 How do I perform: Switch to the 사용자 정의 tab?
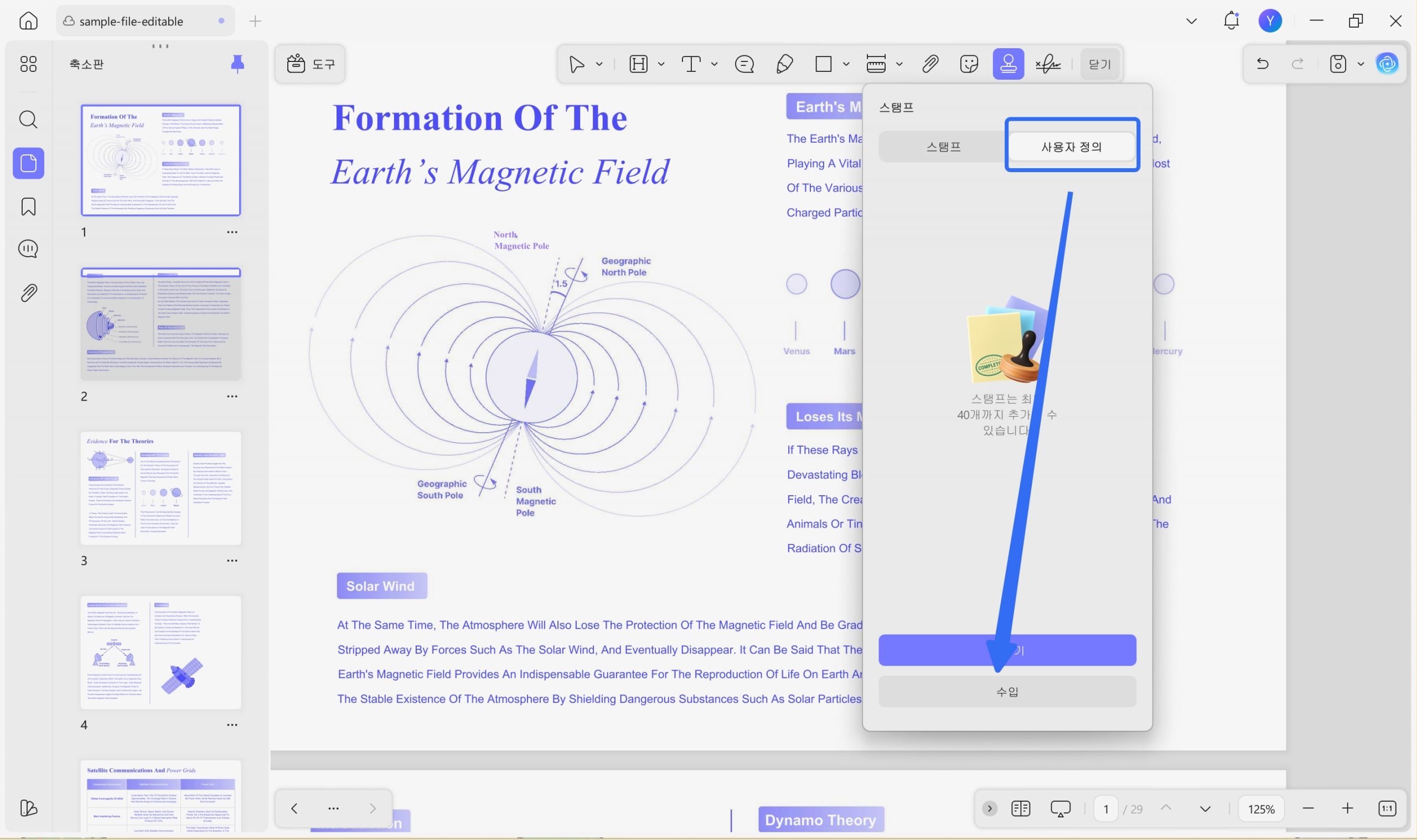point(1071,147)
